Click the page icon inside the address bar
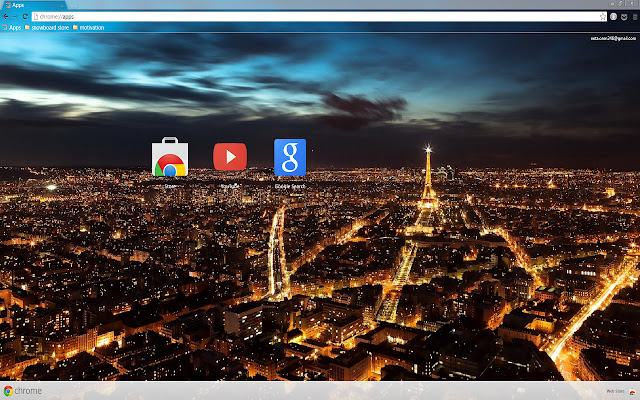This screenshot has width=640, height=400. click(36, 17)
